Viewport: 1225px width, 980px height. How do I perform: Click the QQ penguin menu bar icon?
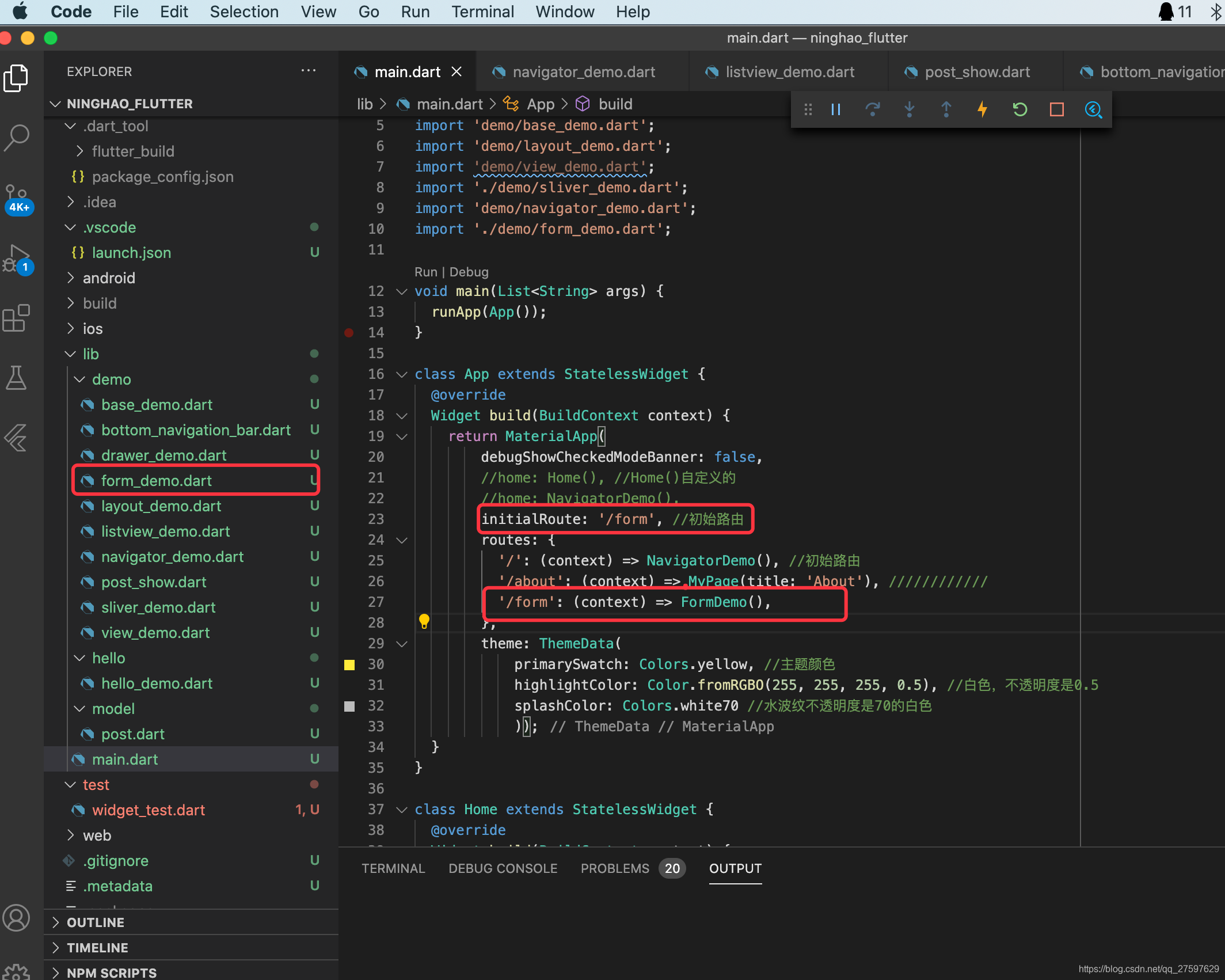pos(1166,12)
